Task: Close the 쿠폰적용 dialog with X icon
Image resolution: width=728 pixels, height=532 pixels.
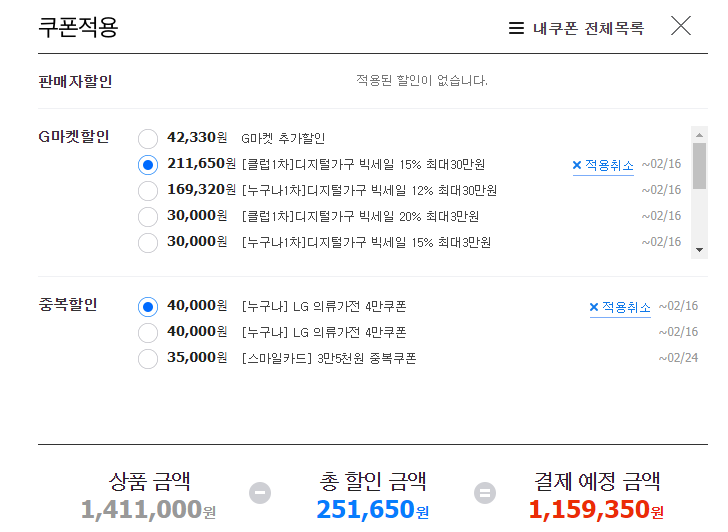Action: [681, 26]
